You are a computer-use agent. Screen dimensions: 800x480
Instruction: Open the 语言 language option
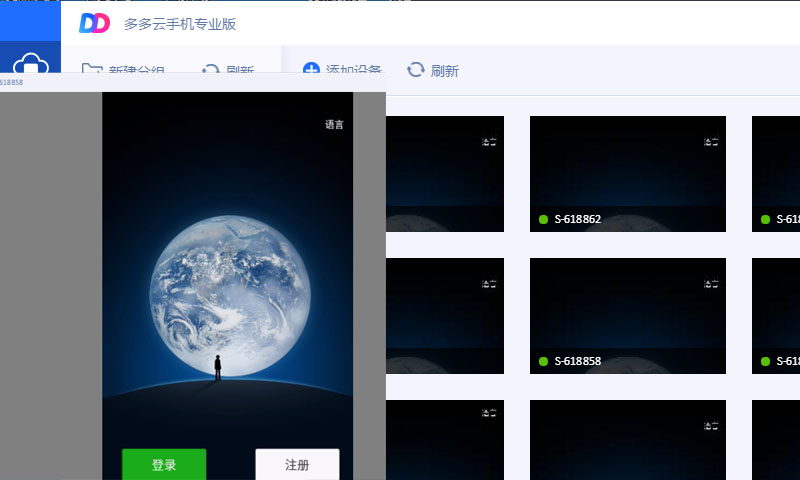334,125
